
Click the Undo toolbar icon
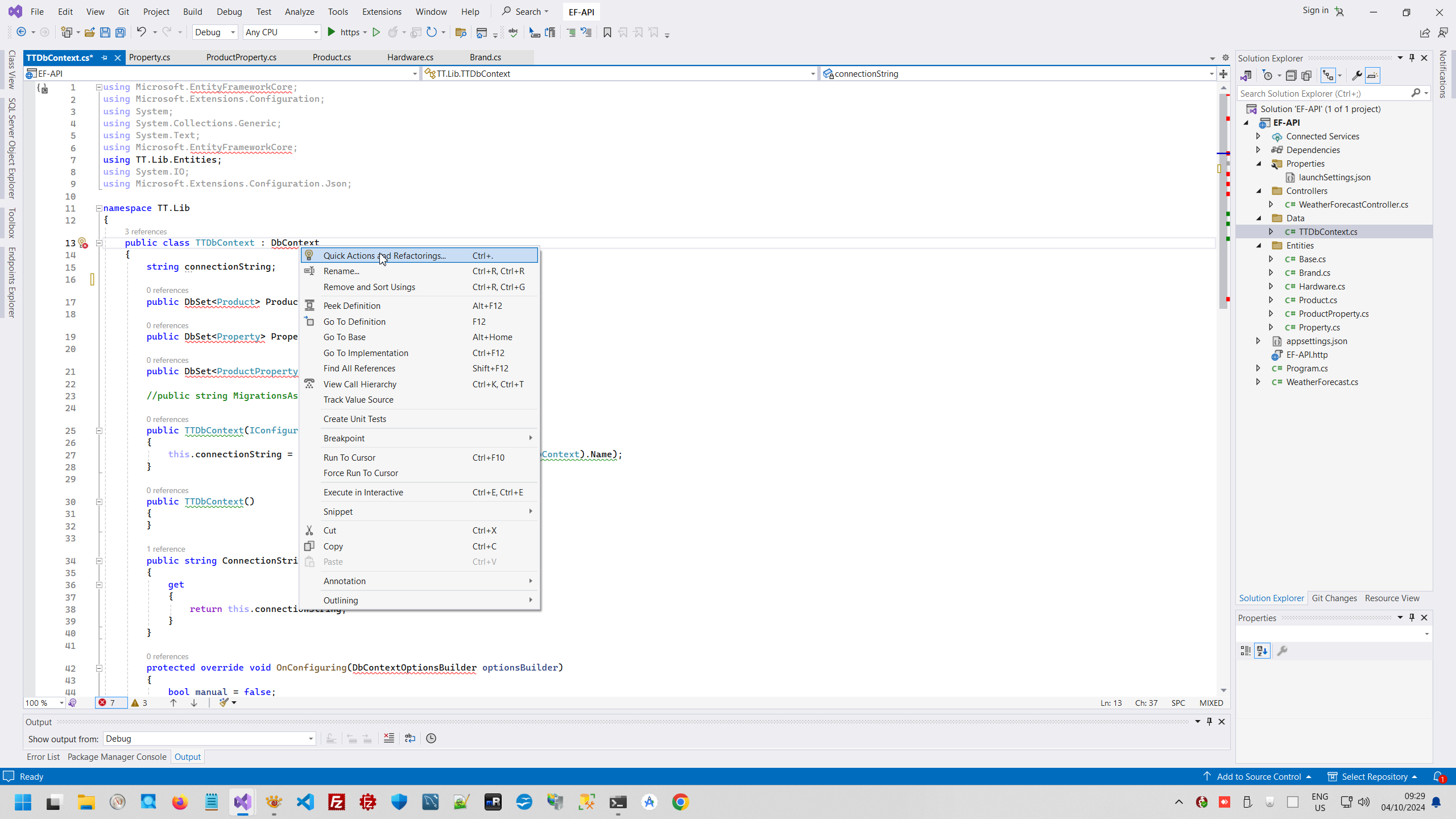141,32
